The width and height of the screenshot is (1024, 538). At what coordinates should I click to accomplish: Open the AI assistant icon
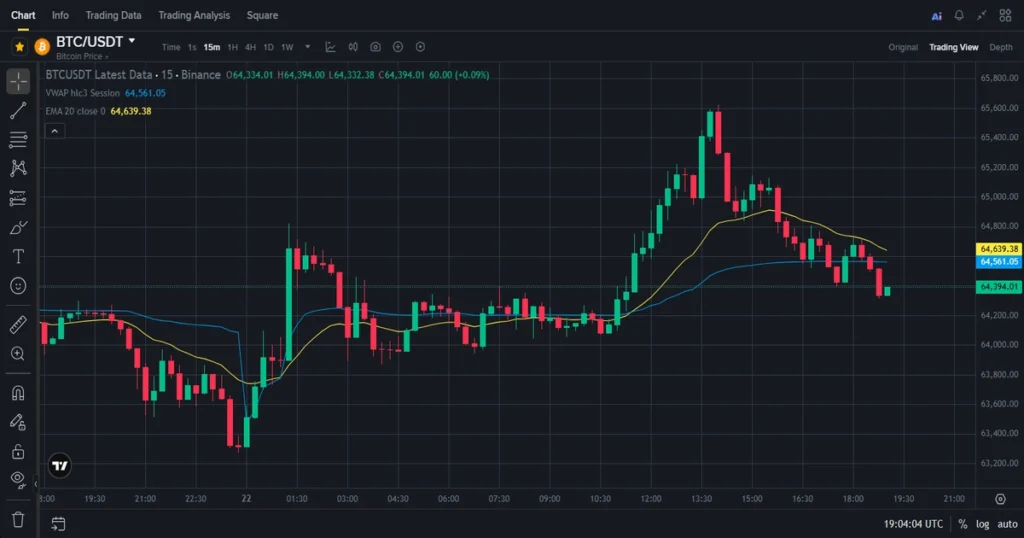click(936, 16)
